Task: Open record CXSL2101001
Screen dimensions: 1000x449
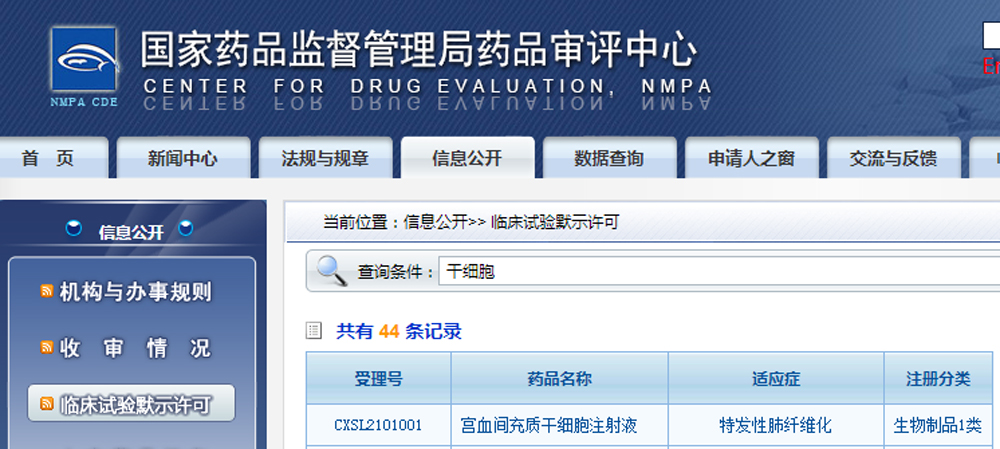Action: pos(378,426)
